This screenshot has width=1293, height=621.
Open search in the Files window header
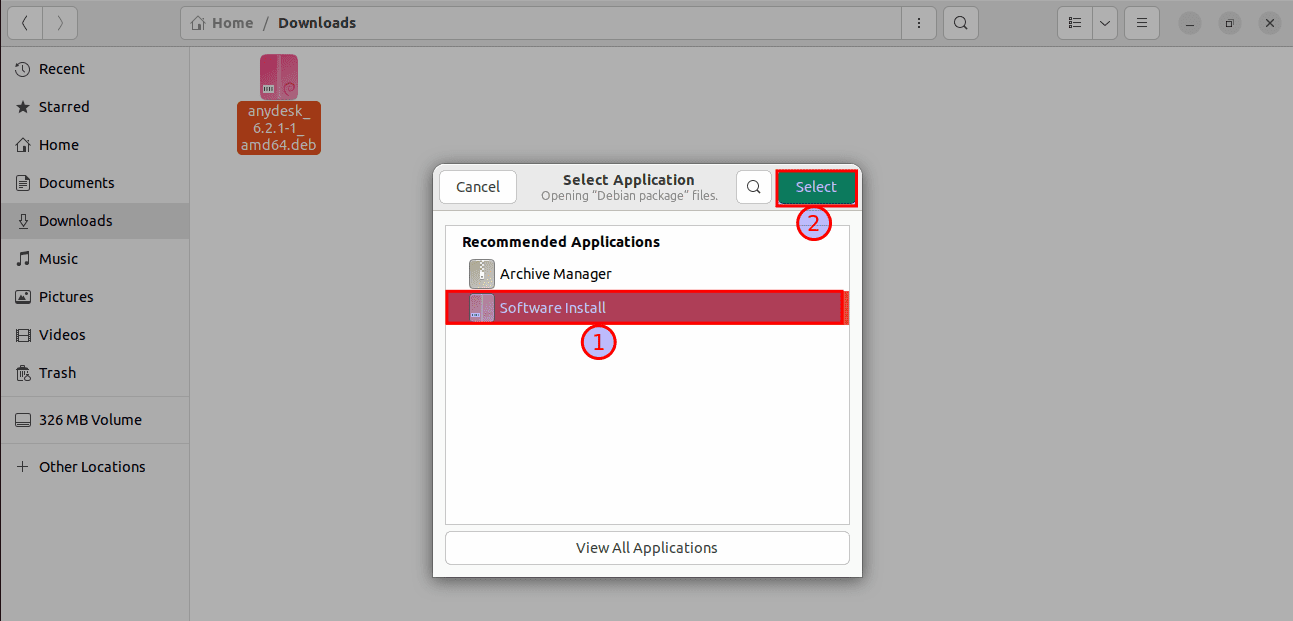[961, 23]
